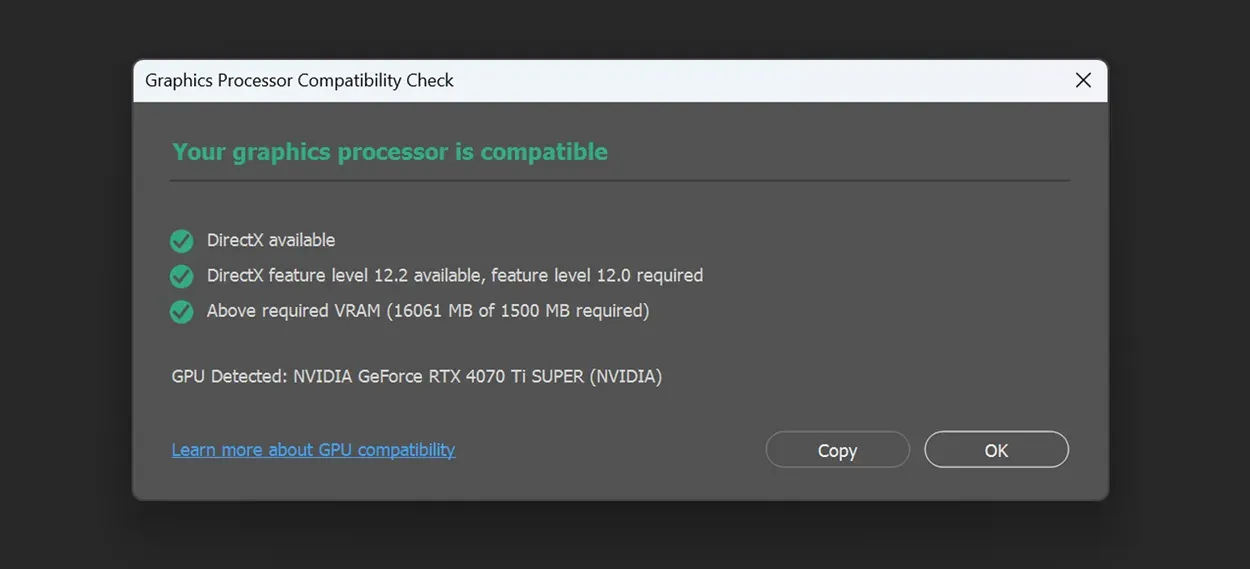This screenshot has width=1250, height=569.
Task: Click the checkmark icon next to feature level 12.2
Action: tap(181, 276)
